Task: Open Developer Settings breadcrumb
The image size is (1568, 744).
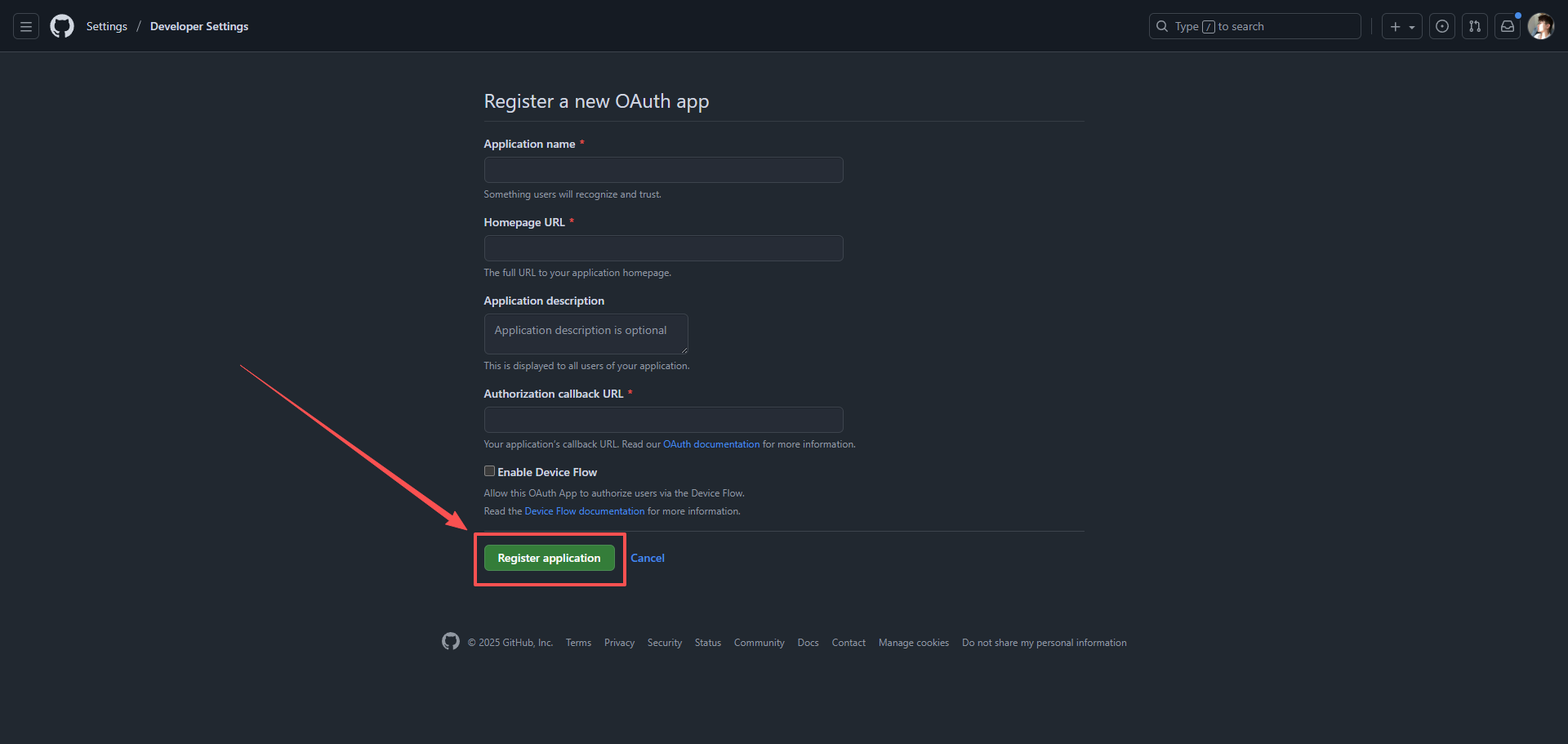Action: coord(199,27)
